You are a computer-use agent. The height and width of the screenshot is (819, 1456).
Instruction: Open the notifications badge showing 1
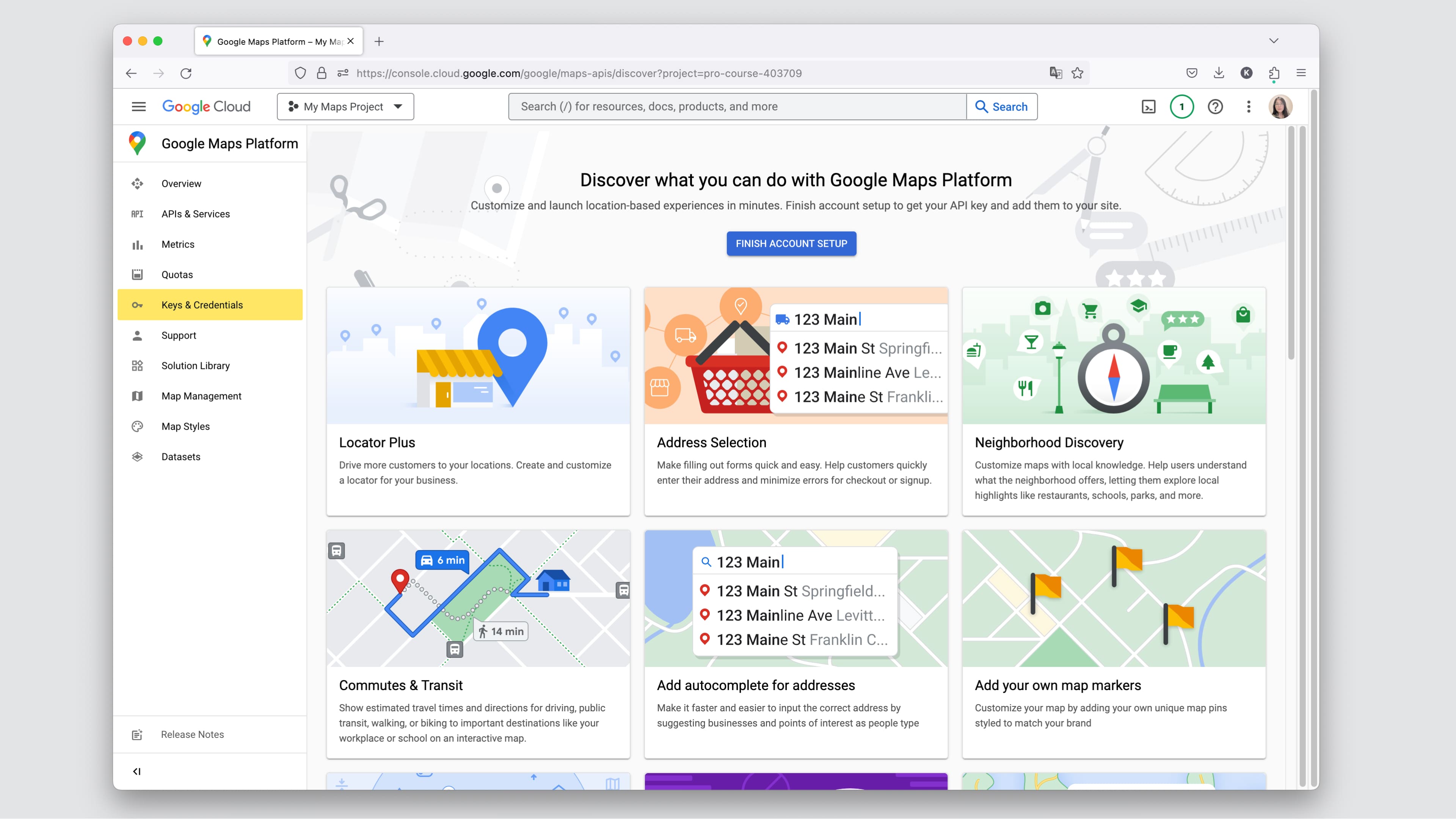click(1181, 107)
